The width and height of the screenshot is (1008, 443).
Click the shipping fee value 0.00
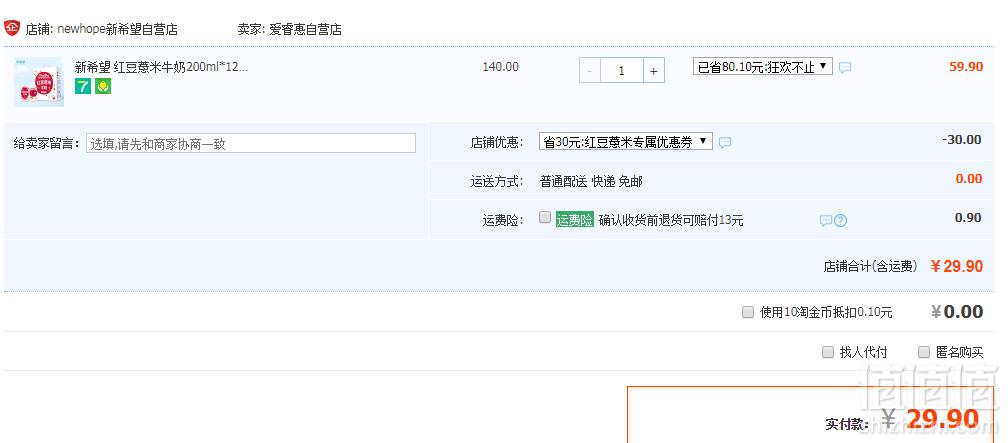[969, 179]
